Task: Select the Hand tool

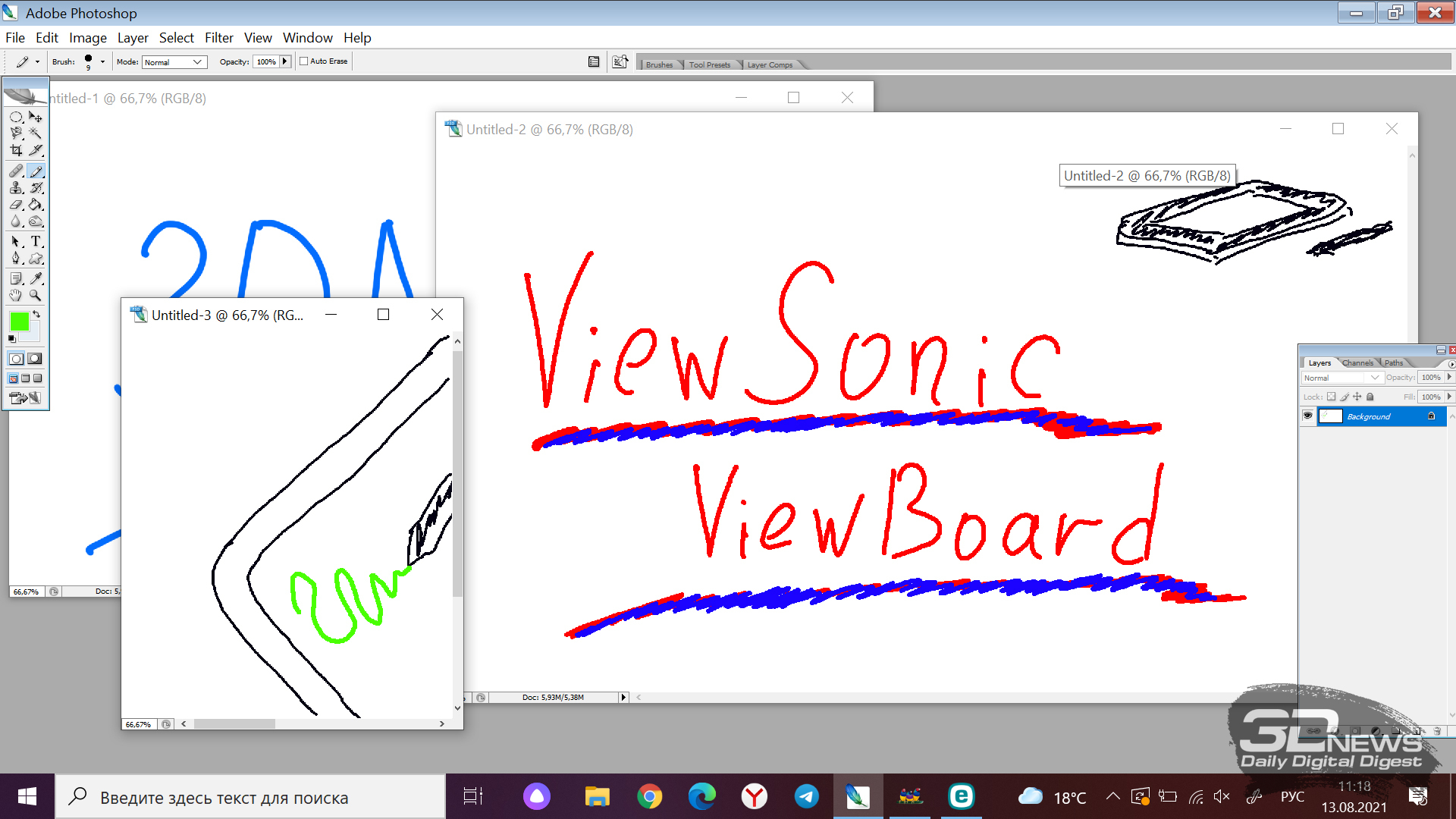Action: click(16, 295)
